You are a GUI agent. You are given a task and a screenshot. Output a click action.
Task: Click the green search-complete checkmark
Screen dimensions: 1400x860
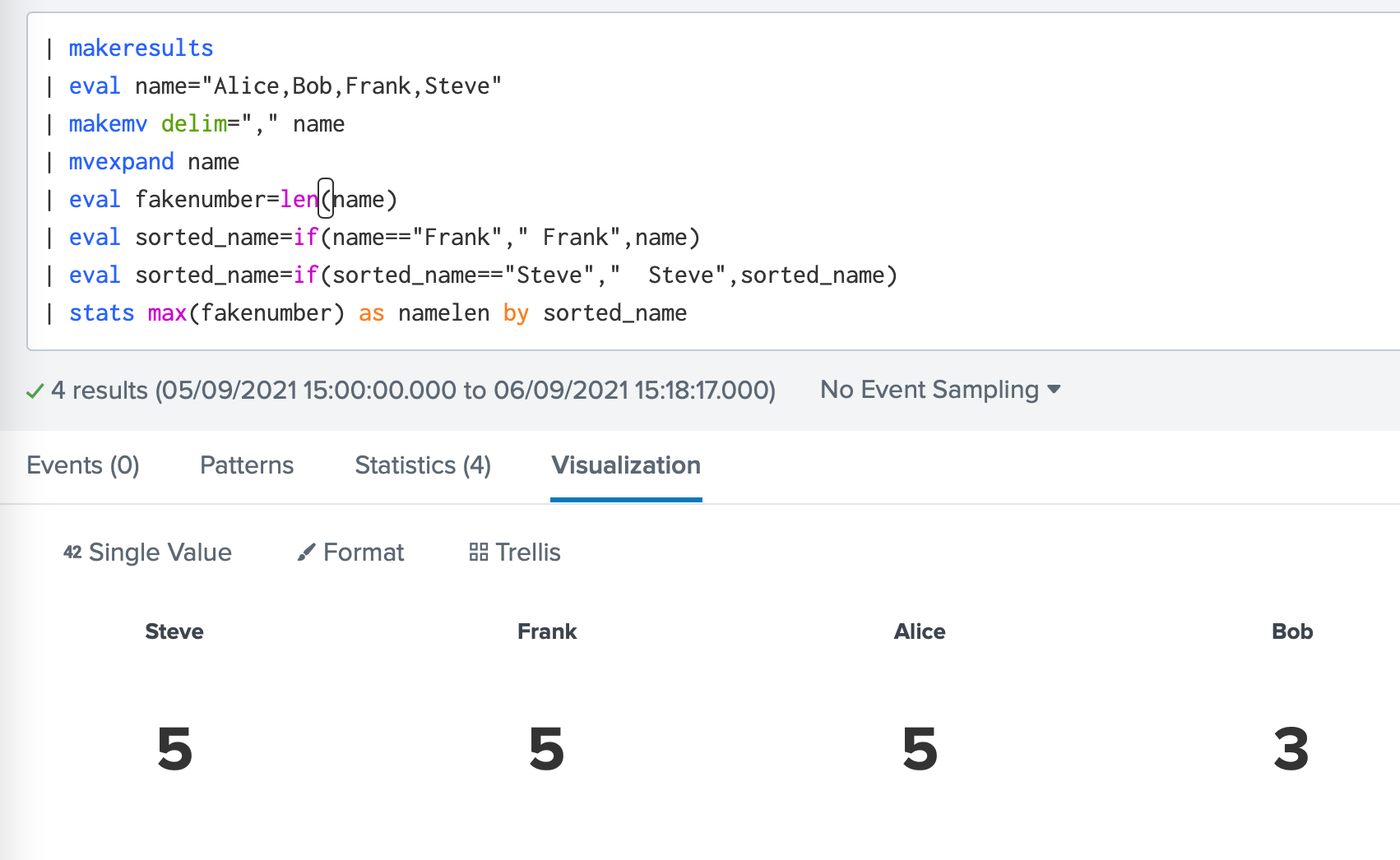(34, 391)
